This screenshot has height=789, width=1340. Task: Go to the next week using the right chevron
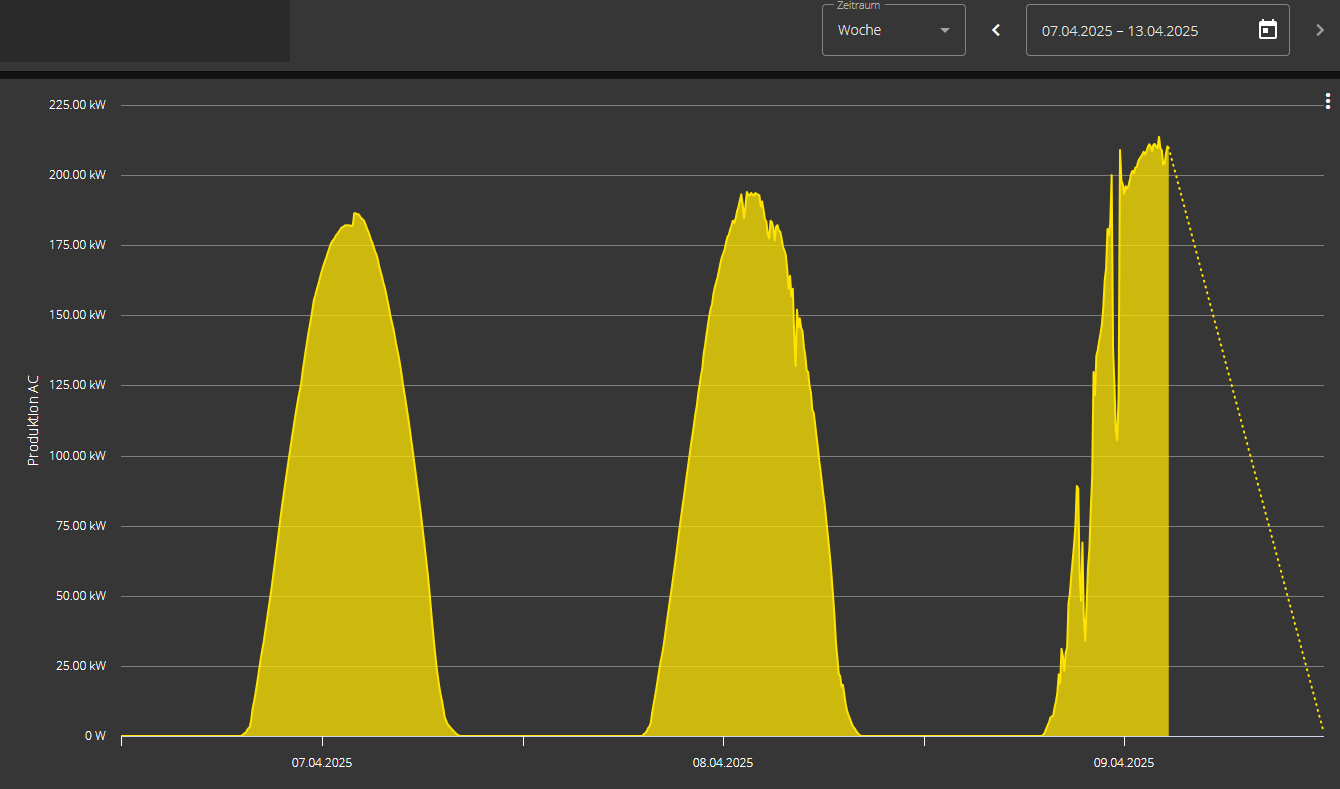[x=1320, y=30]
